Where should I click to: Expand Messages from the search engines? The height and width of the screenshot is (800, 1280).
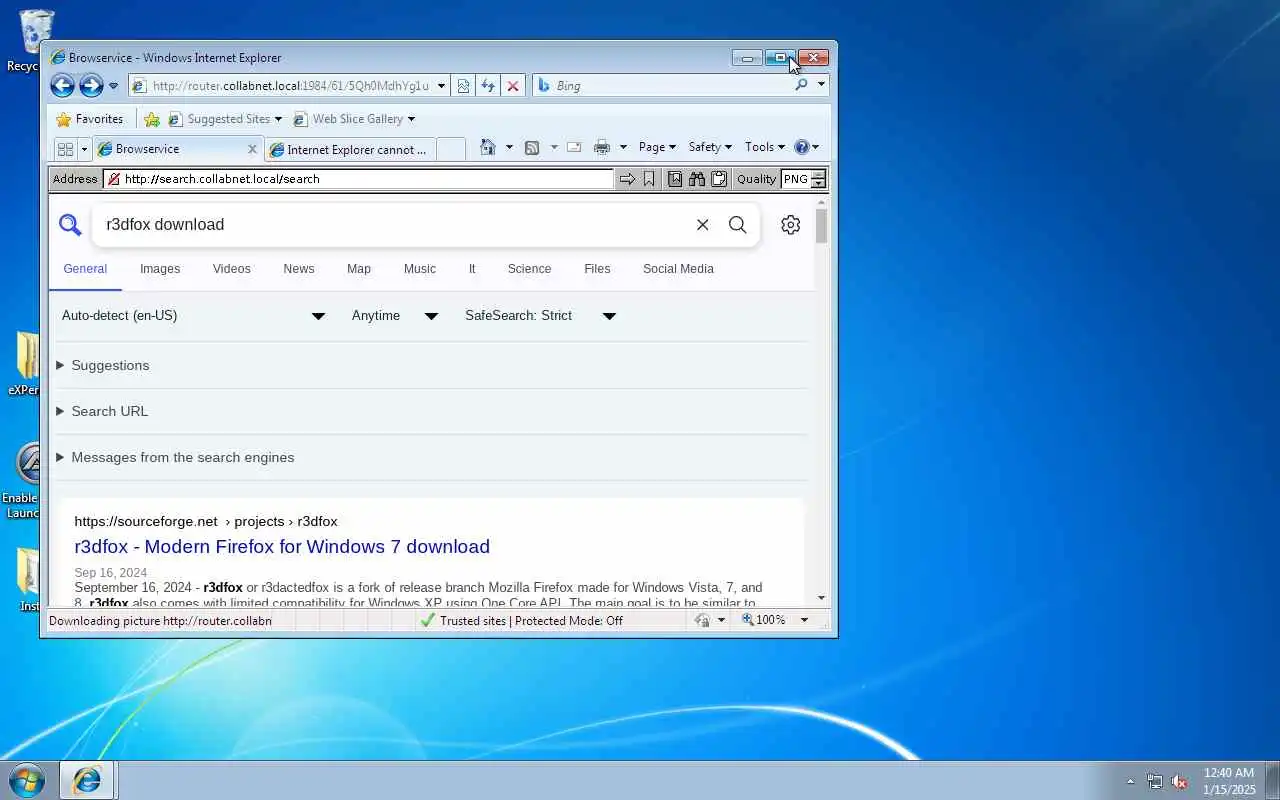point(175,458)
